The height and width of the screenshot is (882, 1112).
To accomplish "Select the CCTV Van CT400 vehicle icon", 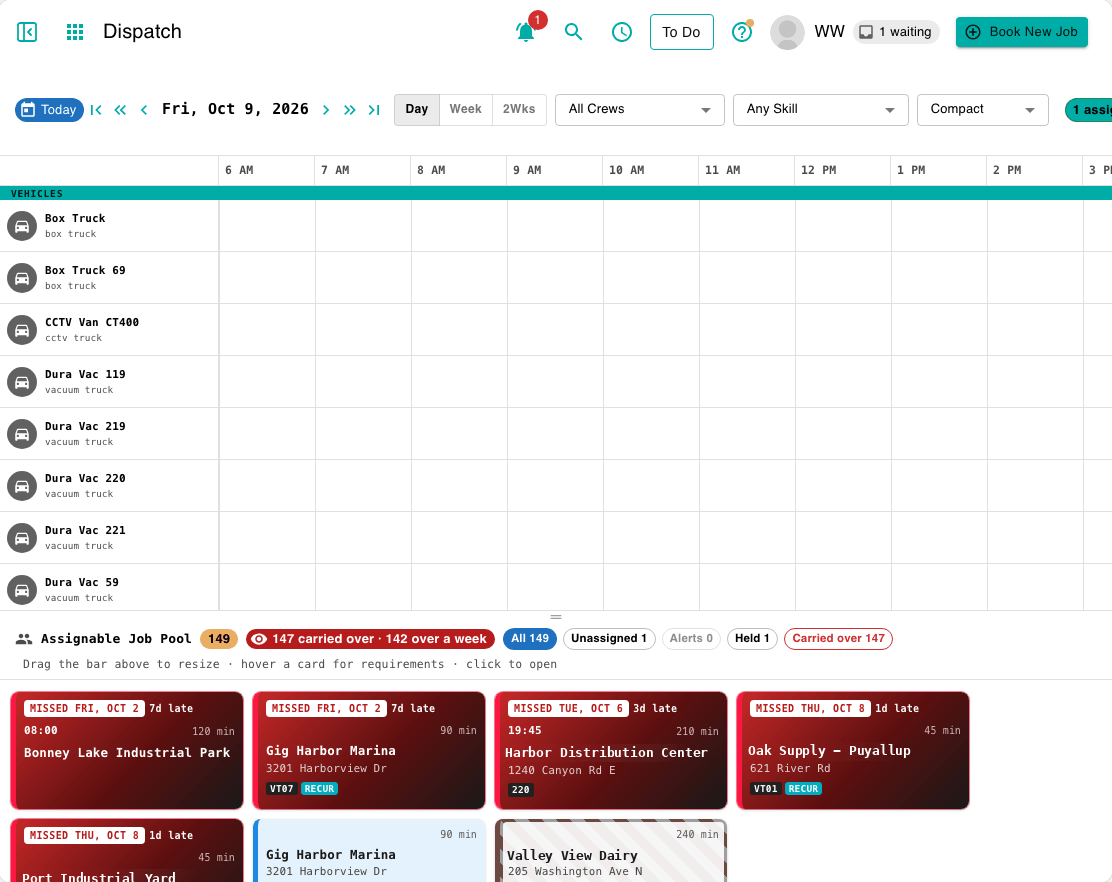I will coord(22,330).
